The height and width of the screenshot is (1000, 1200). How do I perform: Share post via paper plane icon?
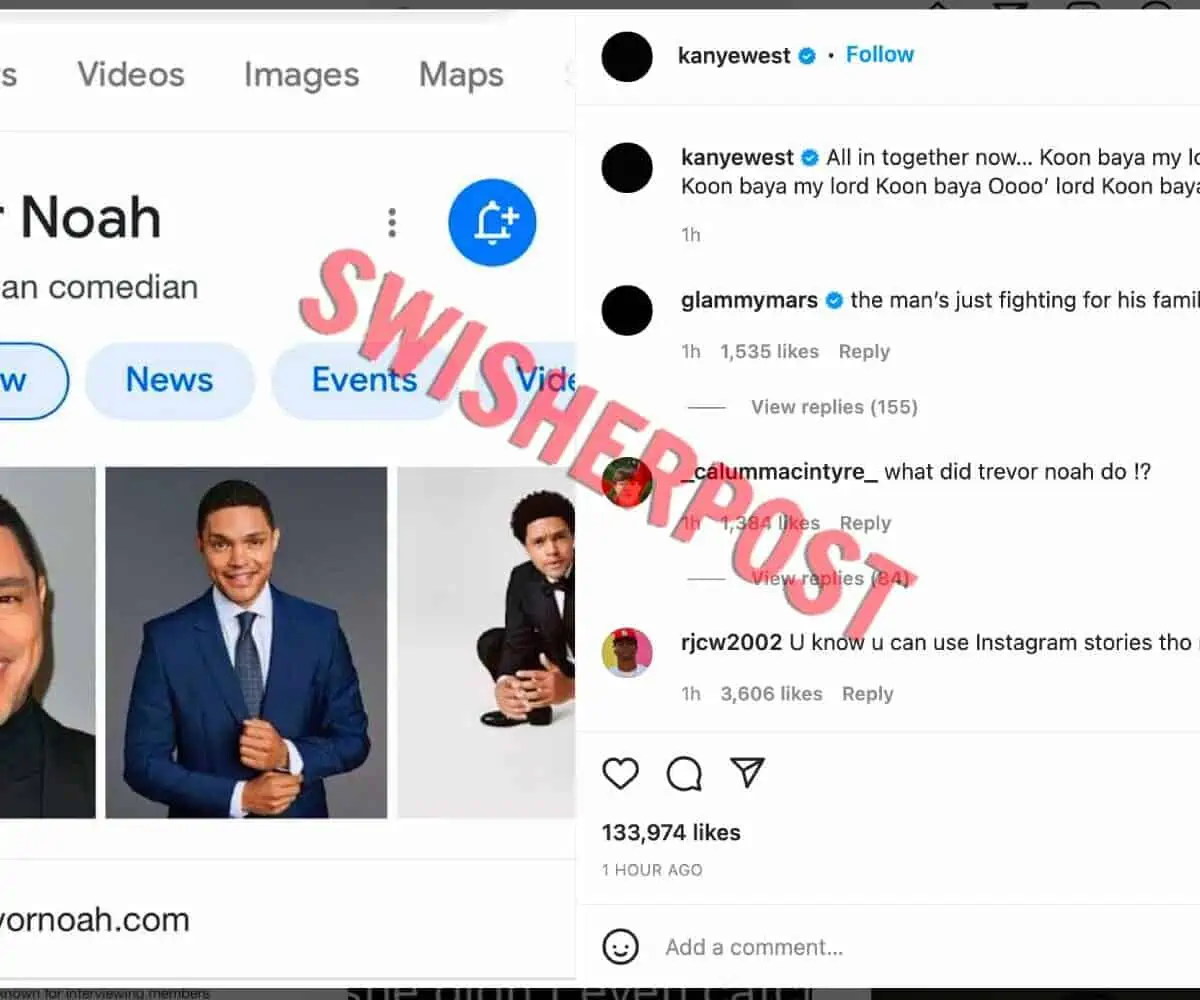(x=747, y=772)
